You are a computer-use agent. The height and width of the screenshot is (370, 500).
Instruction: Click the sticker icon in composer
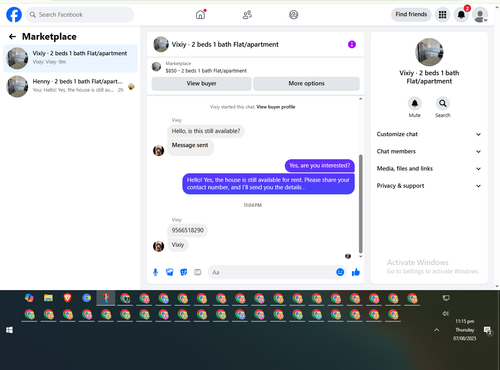tap(184, 272)
